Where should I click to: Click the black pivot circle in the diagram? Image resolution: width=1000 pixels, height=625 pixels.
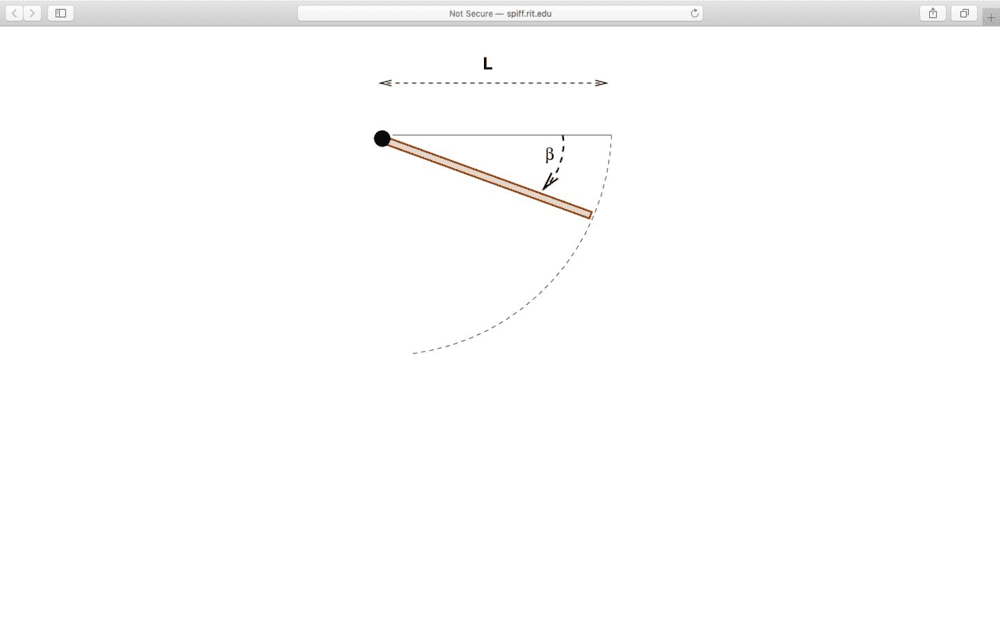point(382,138)
